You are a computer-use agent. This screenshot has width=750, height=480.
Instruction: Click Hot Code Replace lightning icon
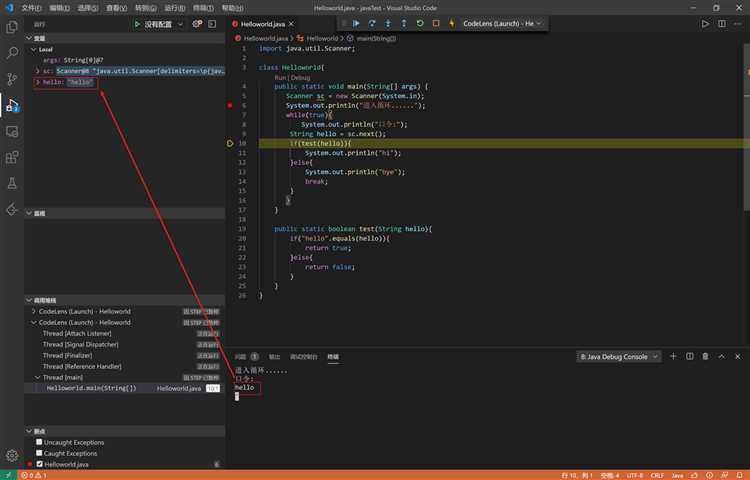[x=452, y=23]
